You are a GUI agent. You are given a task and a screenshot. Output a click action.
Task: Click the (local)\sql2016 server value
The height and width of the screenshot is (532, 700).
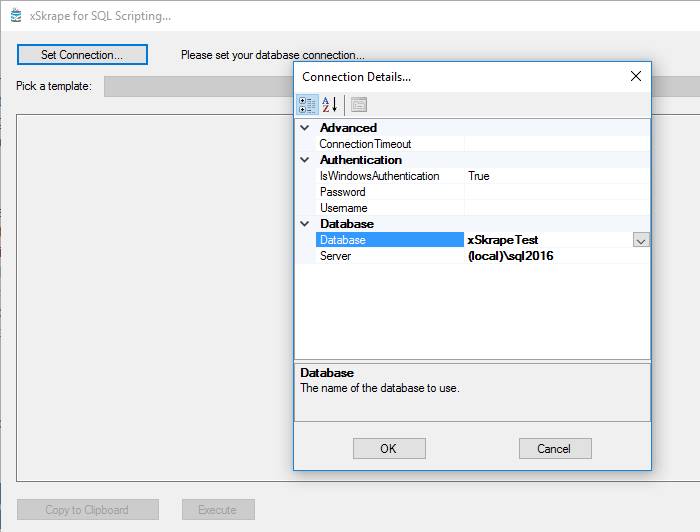511,256
